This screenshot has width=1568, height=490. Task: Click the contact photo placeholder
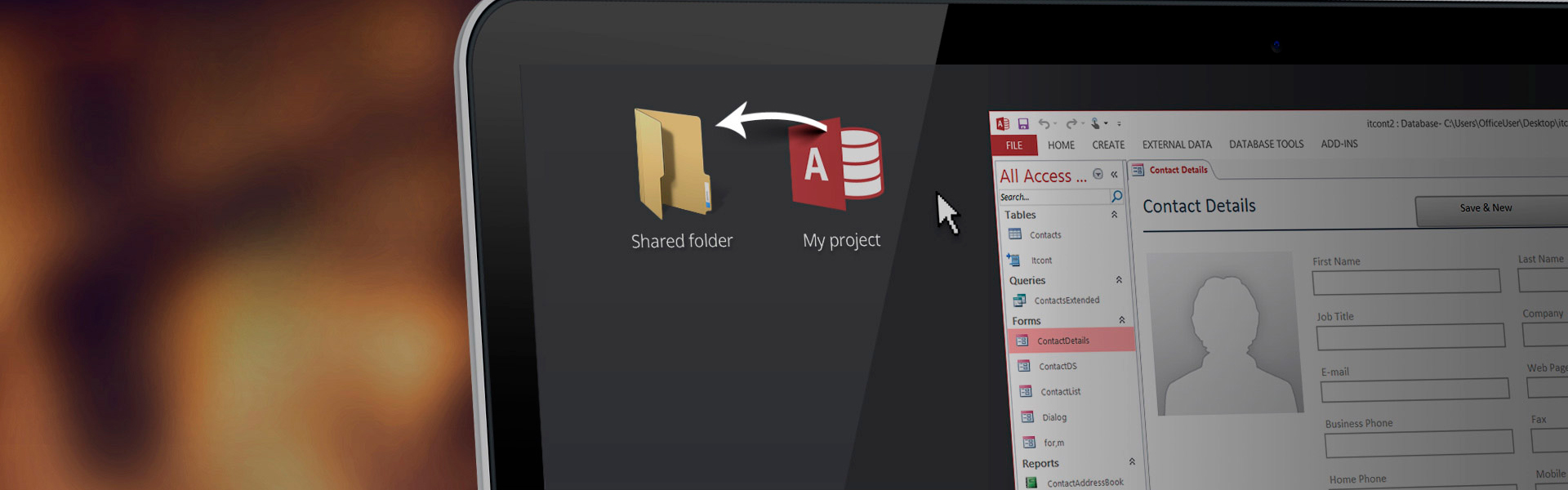pos(1225,333)
